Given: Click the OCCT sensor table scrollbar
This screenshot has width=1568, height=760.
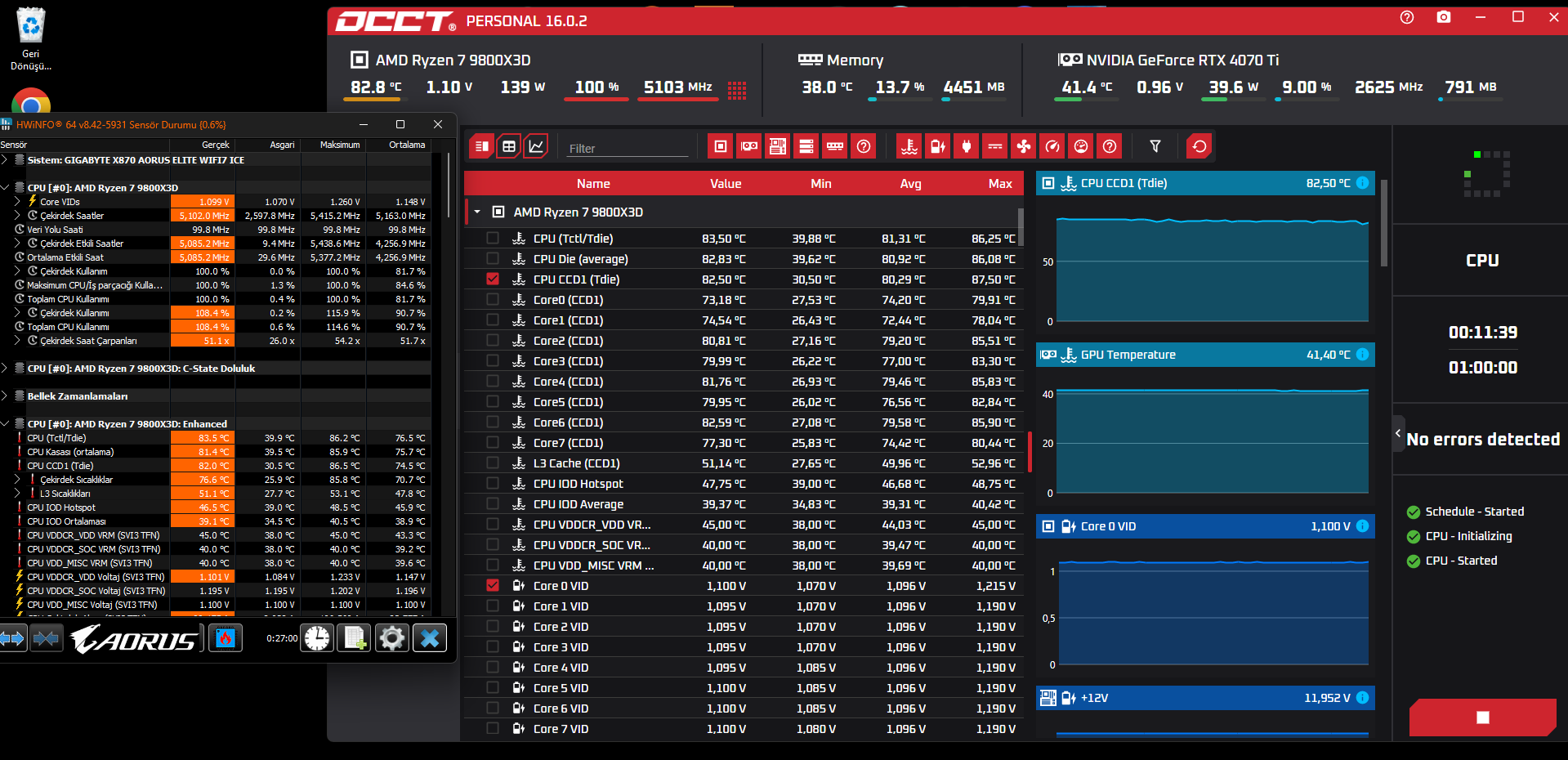Looking at the screenshot, I should point(1021,227).
